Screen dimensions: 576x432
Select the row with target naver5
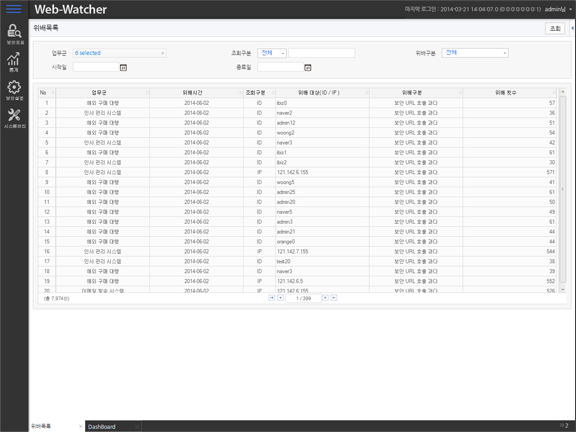coord(297,212)
